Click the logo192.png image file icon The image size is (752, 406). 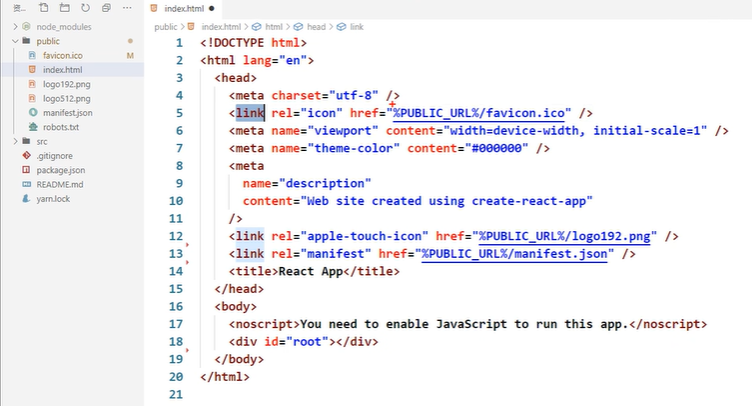point(32,84)
